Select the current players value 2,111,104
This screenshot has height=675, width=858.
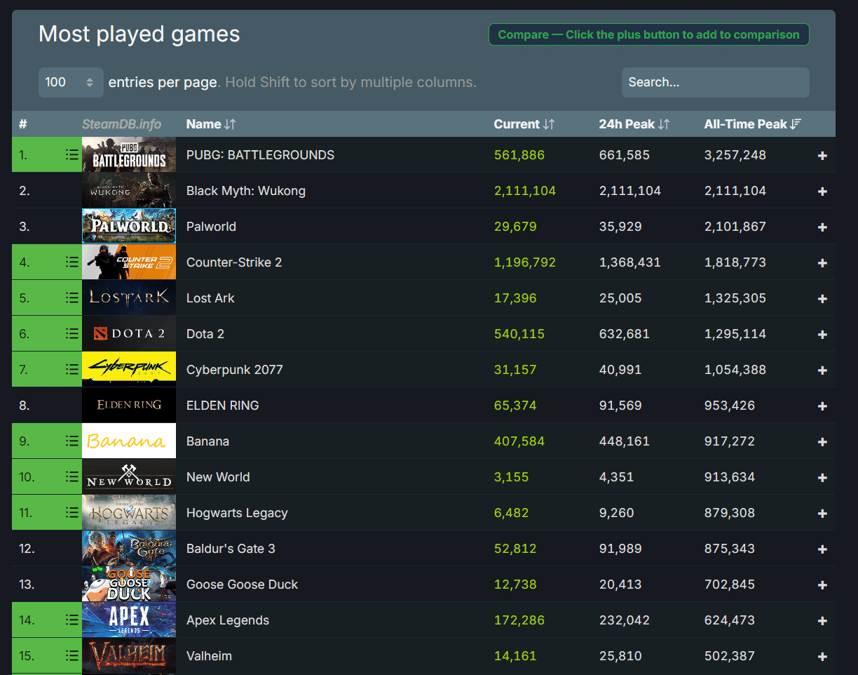(525, 191)
